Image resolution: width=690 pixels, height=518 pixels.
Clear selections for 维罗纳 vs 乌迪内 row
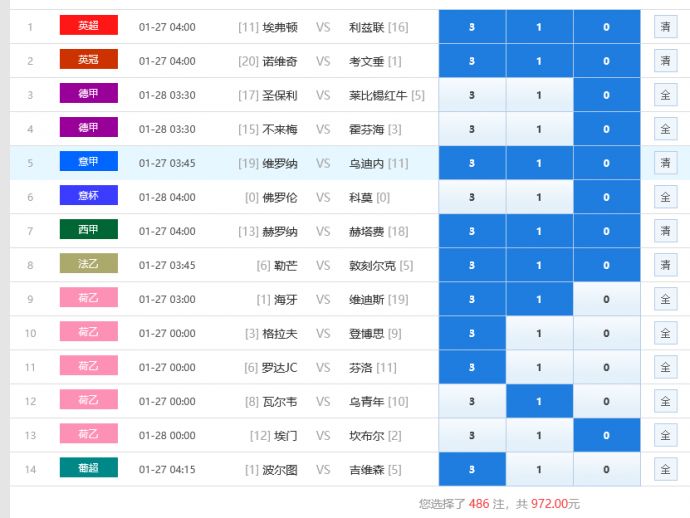click(665, 163)
